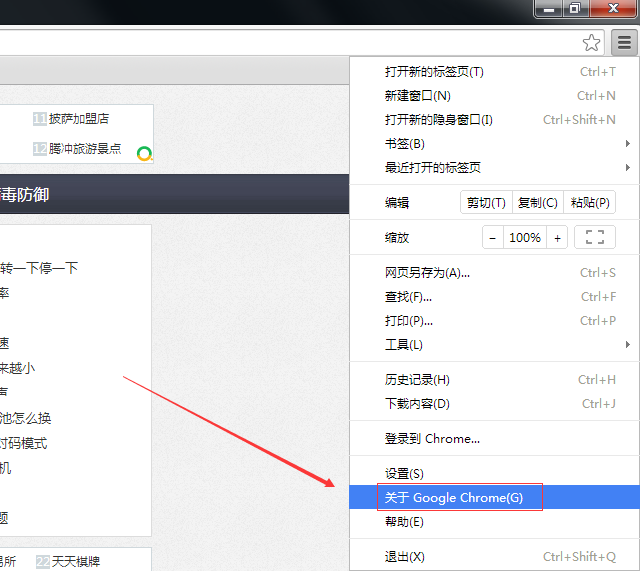This screenshot has height=571, width=640.
Task: Expand the 书签(B) submenu arrow
Action: [x=628, y=144]
